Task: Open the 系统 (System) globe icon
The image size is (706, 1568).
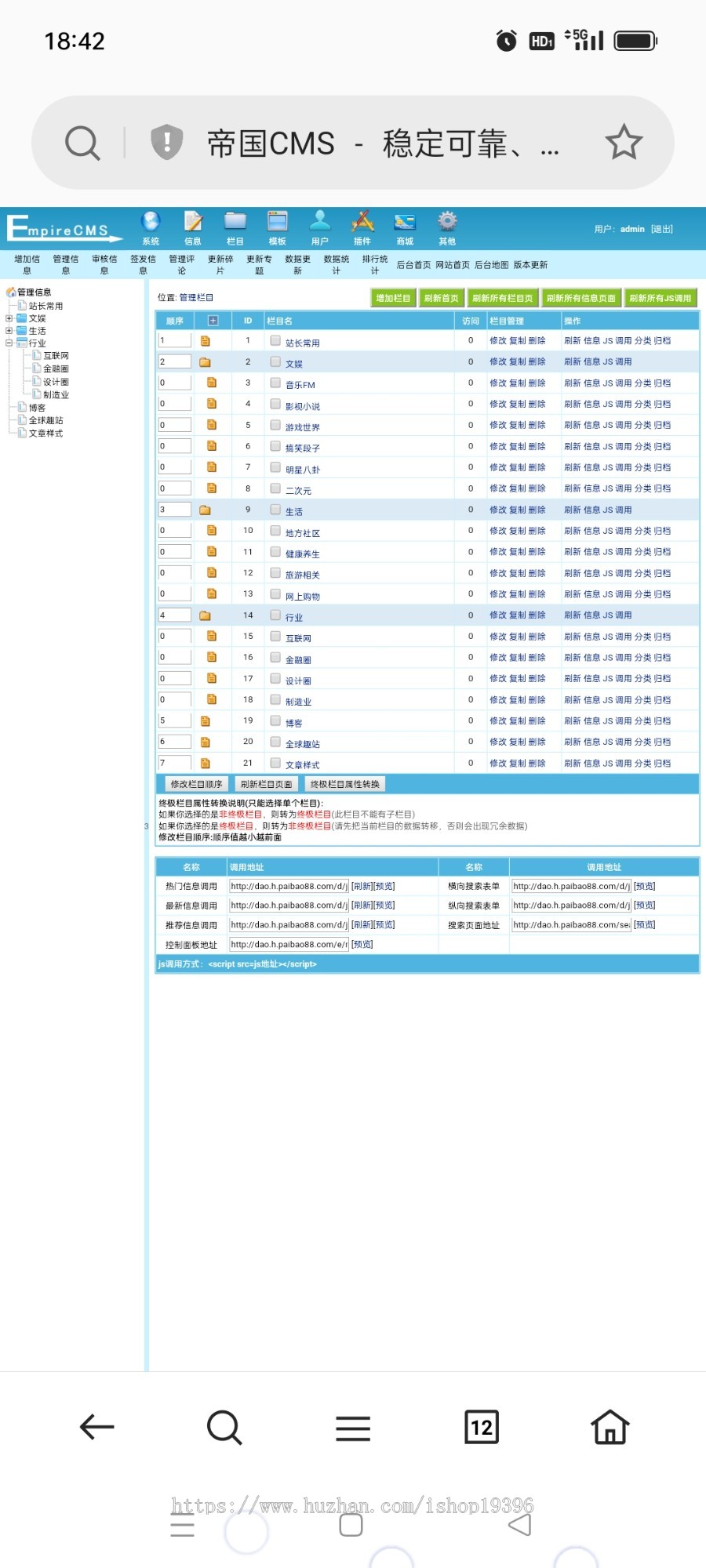Action: [151, 221]
